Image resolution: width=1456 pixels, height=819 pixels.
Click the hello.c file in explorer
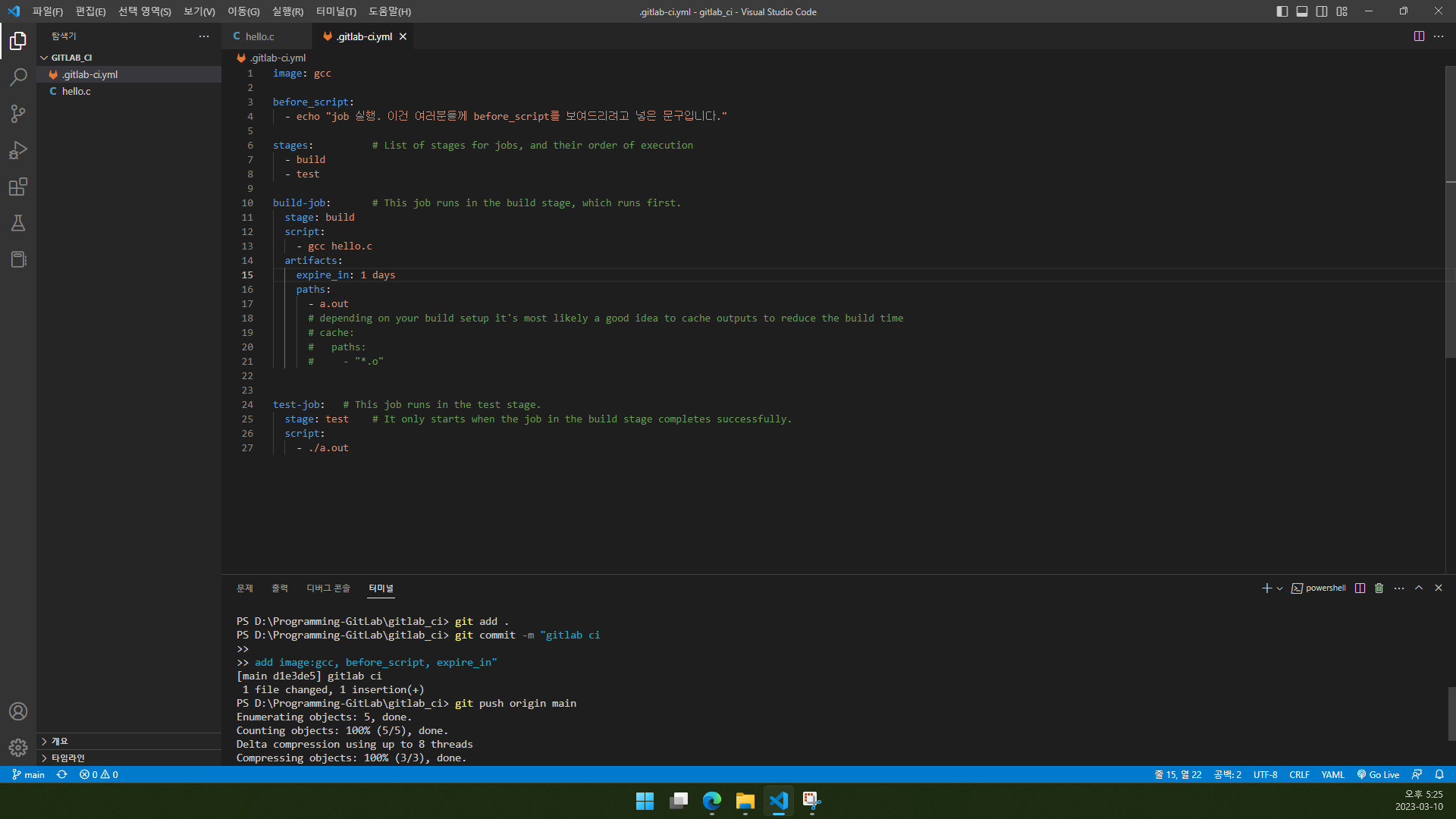coord(76,91)
